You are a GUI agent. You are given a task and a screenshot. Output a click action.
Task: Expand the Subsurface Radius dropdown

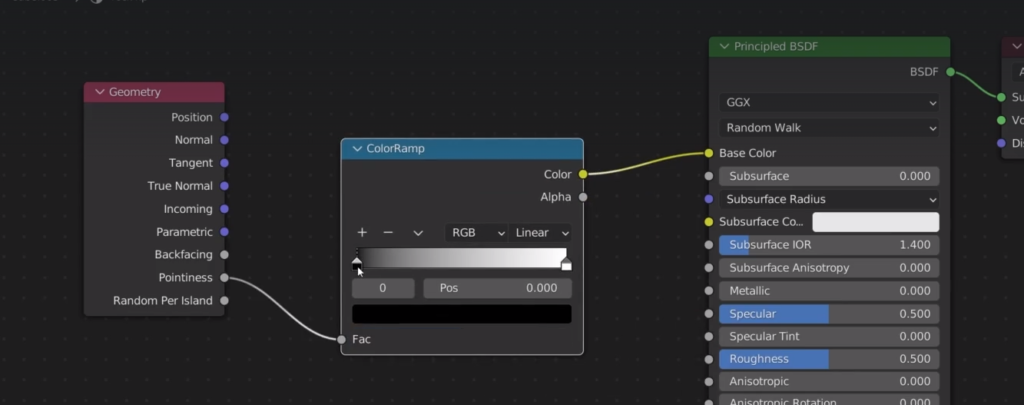pyautogui.click(x=829, y=199)
